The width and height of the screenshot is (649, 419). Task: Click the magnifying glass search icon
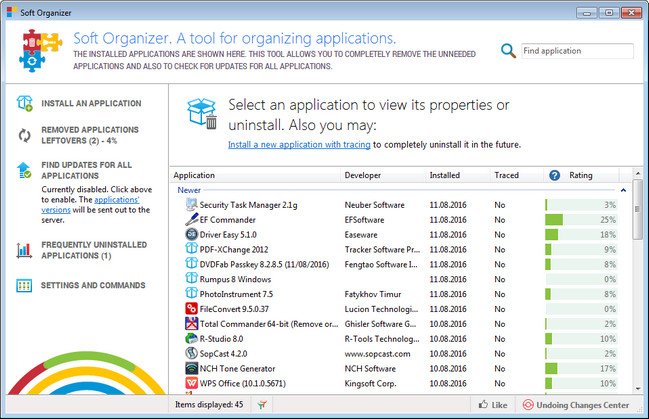[508, 51]
